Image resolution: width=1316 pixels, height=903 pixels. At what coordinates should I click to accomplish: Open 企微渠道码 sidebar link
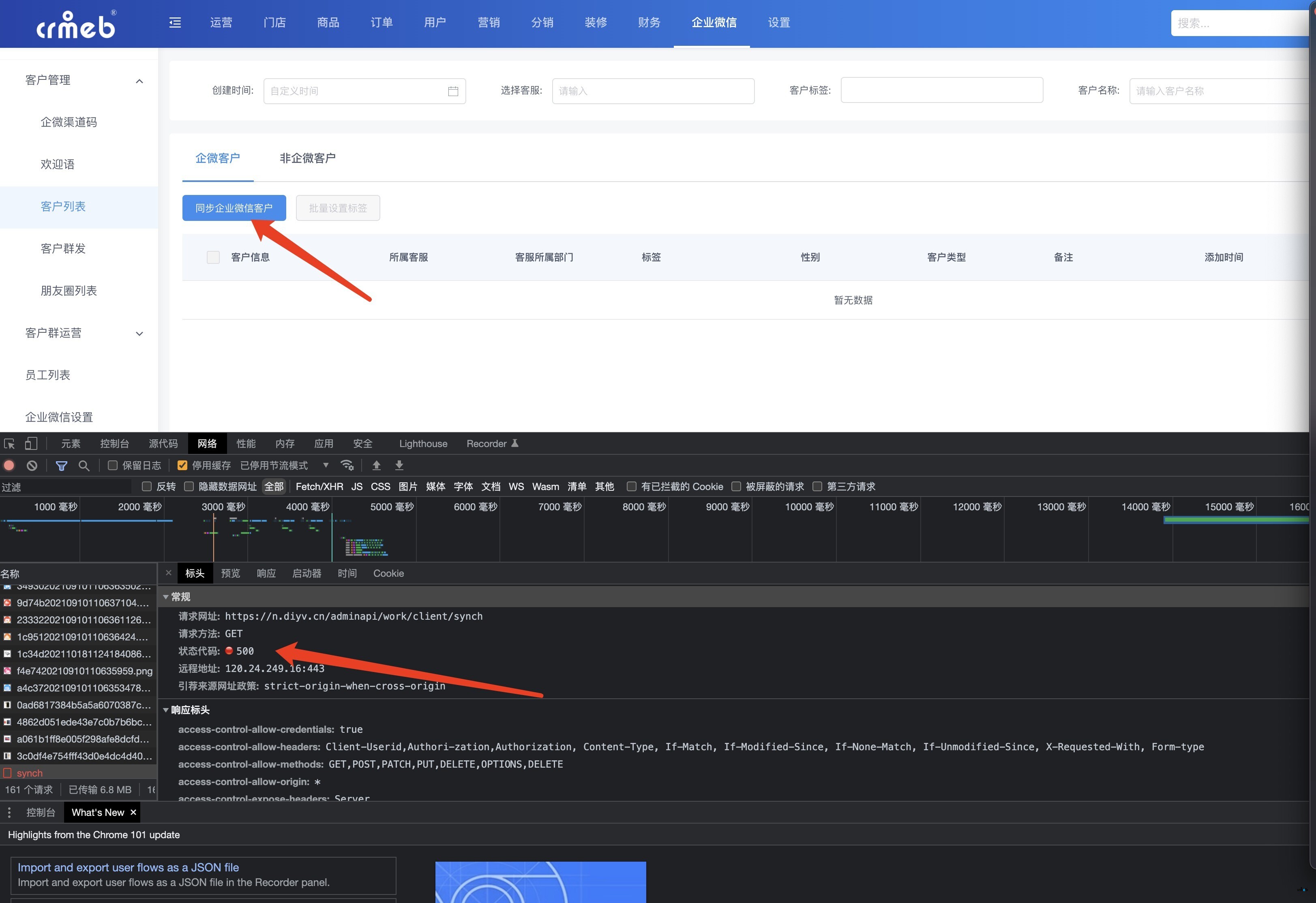coord(69,122)
